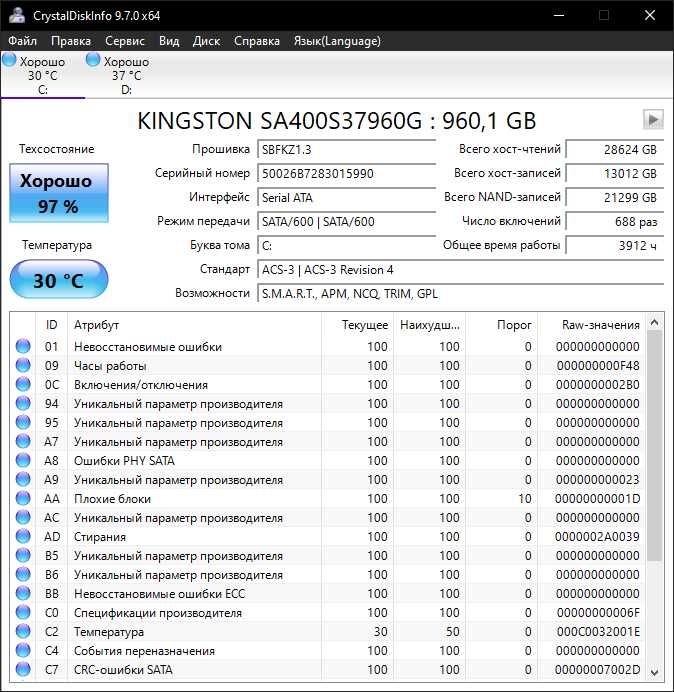
Task: Click the scrollbar down arrow in attribute list
Action: coord(655,672)
